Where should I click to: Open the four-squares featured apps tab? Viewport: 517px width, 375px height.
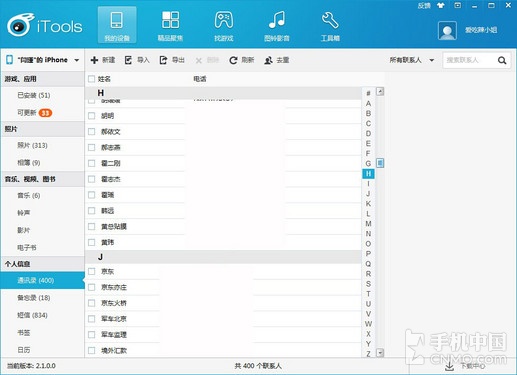[x=170, y=25]
